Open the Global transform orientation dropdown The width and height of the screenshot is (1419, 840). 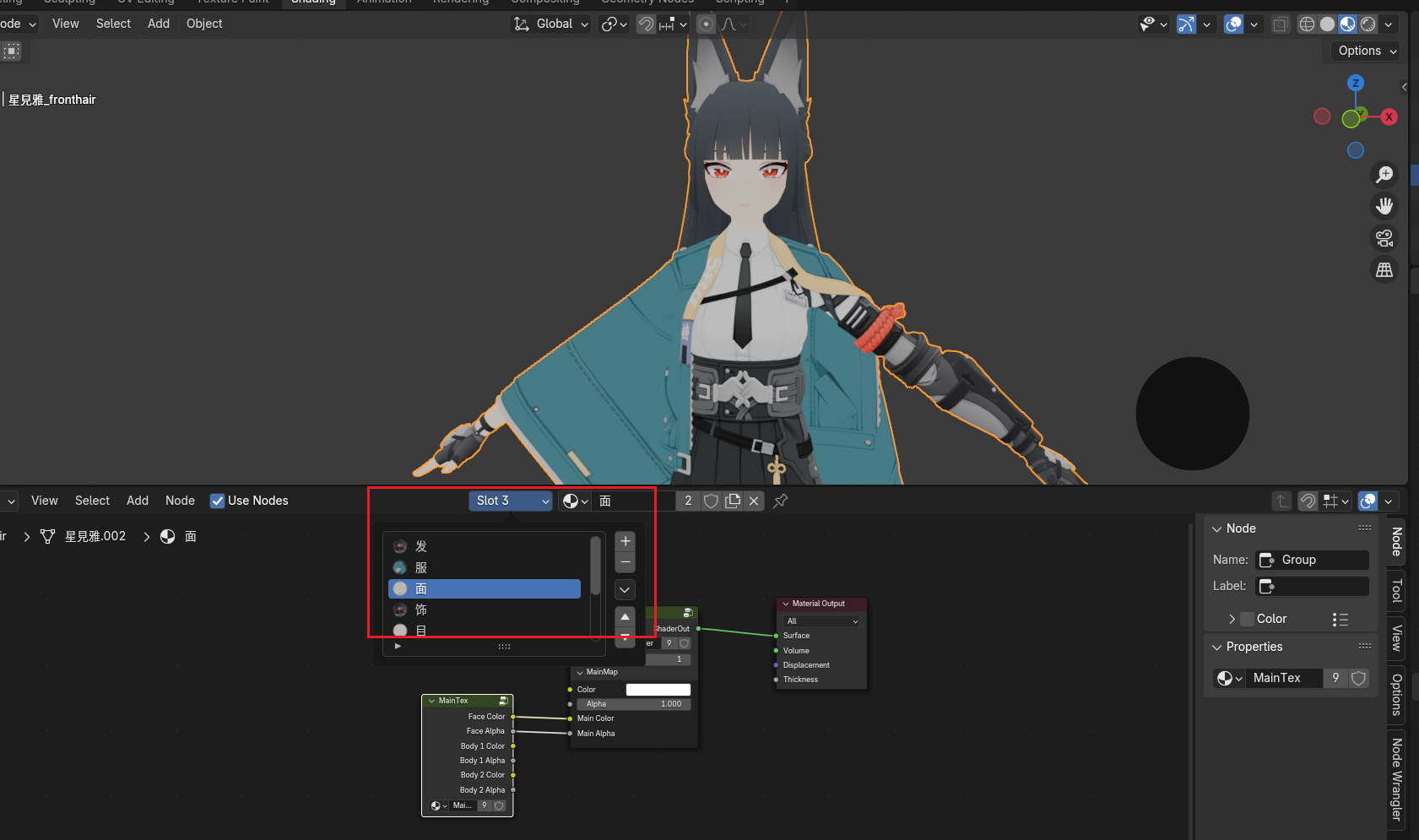[552, 24]
